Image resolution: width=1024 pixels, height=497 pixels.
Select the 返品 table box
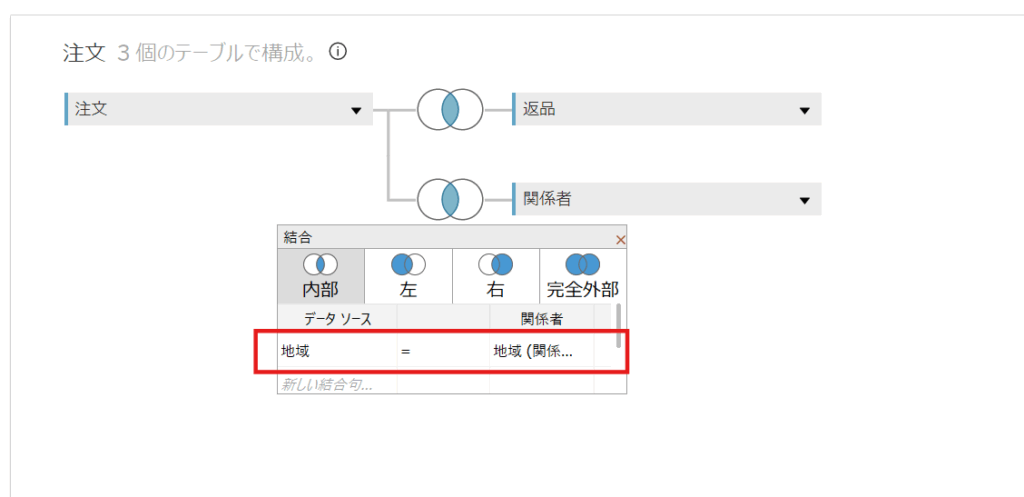coord(650,109)
